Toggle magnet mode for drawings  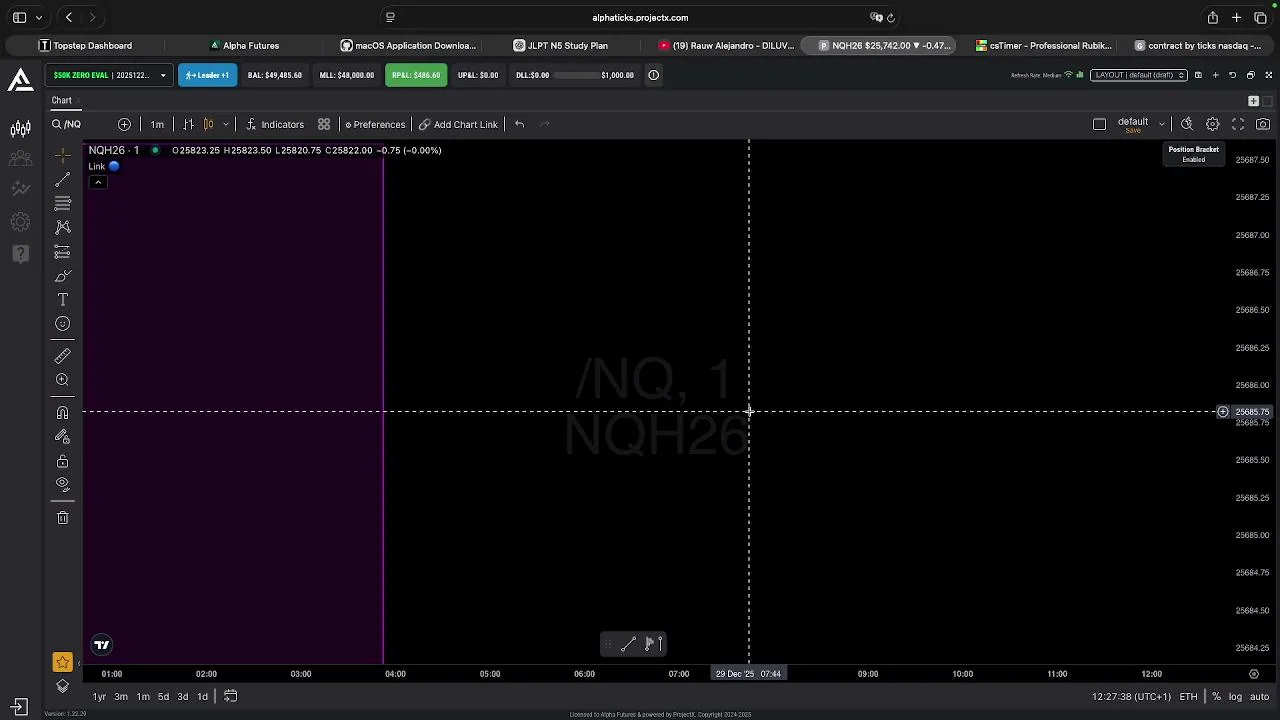[62, 413]
